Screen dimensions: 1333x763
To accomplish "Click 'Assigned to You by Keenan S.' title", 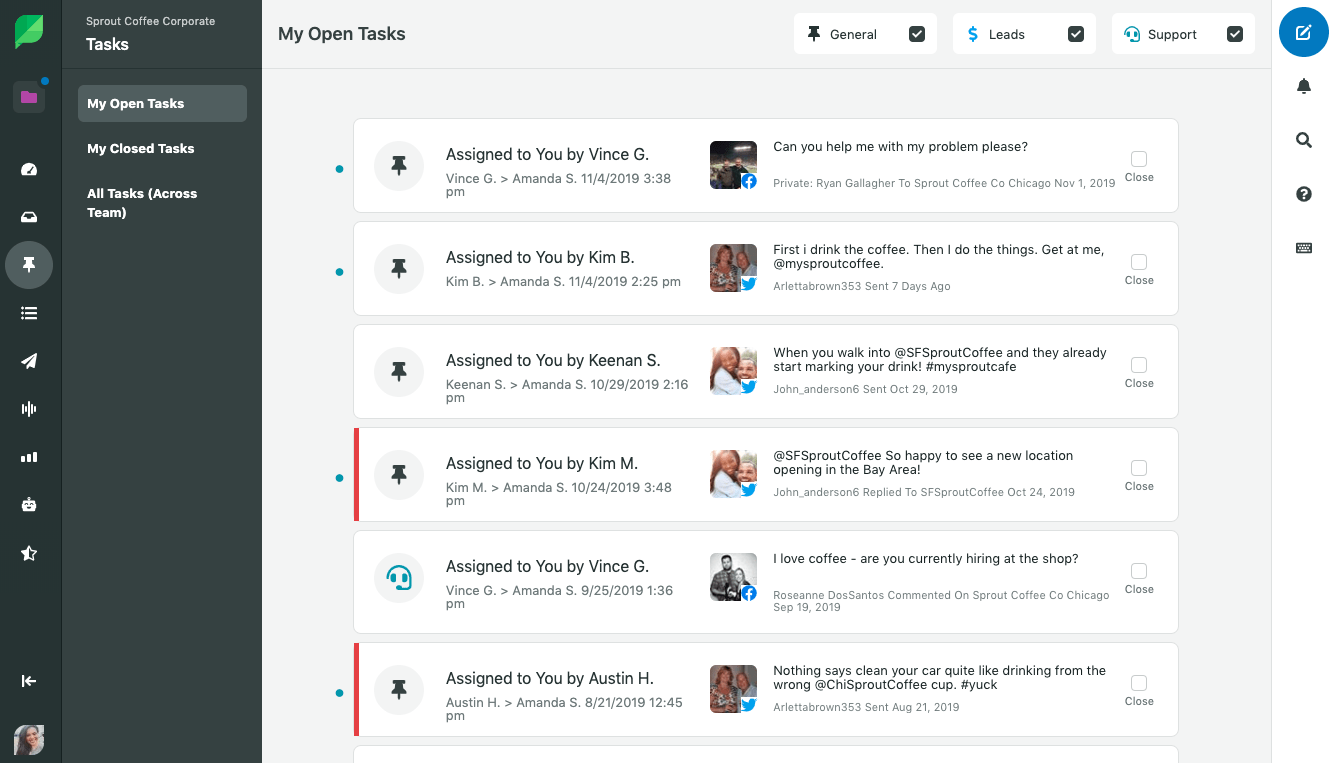I will pos(553,361).
